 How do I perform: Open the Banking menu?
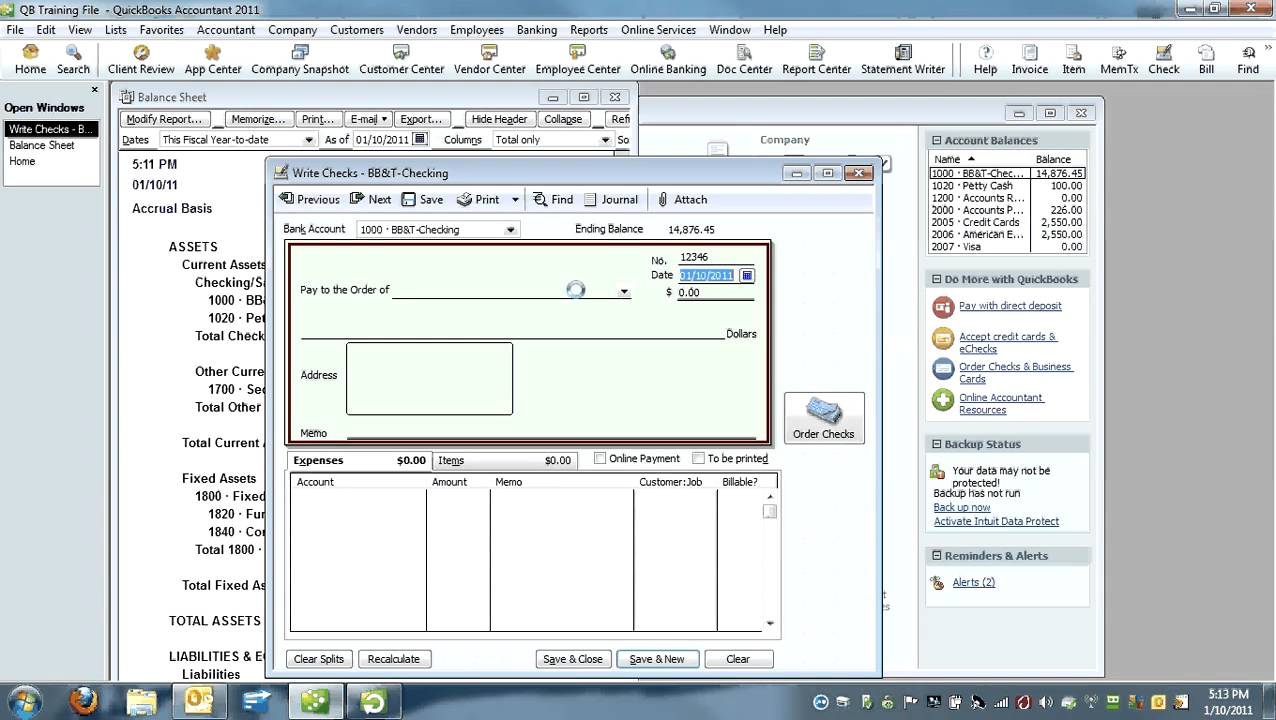coord(537,30)
